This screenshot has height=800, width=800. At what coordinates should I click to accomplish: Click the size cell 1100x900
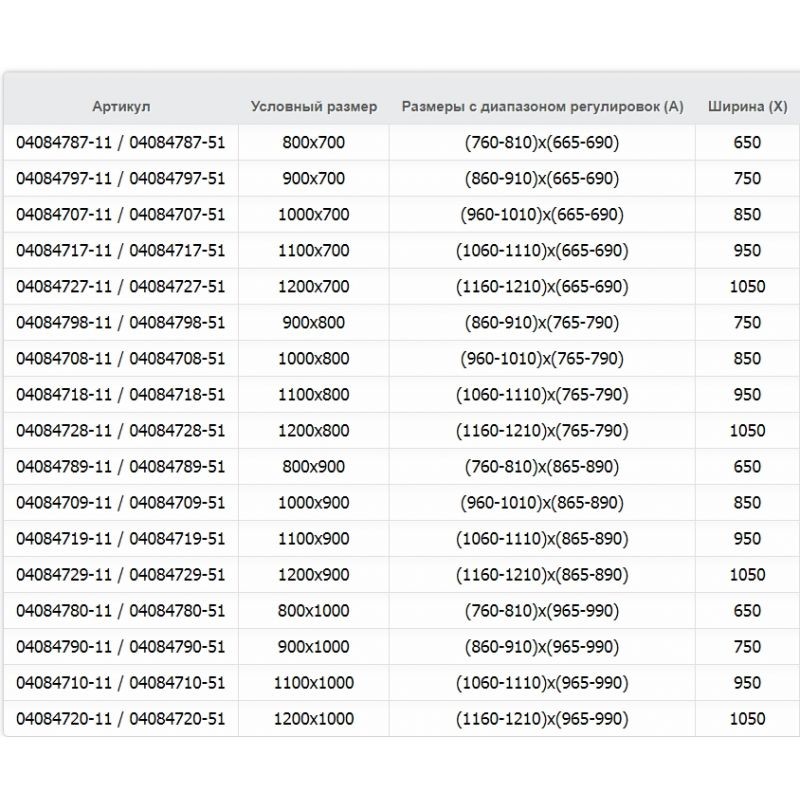click(314, 539)
